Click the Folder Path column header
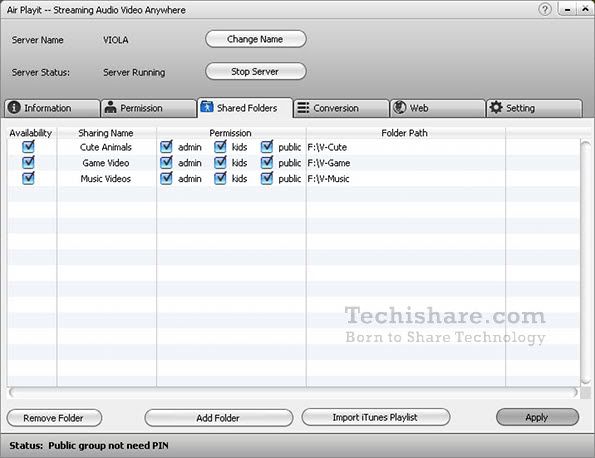The height and width of the screenshot is (458, 595). pyautogui.click(x=405, y=133)
